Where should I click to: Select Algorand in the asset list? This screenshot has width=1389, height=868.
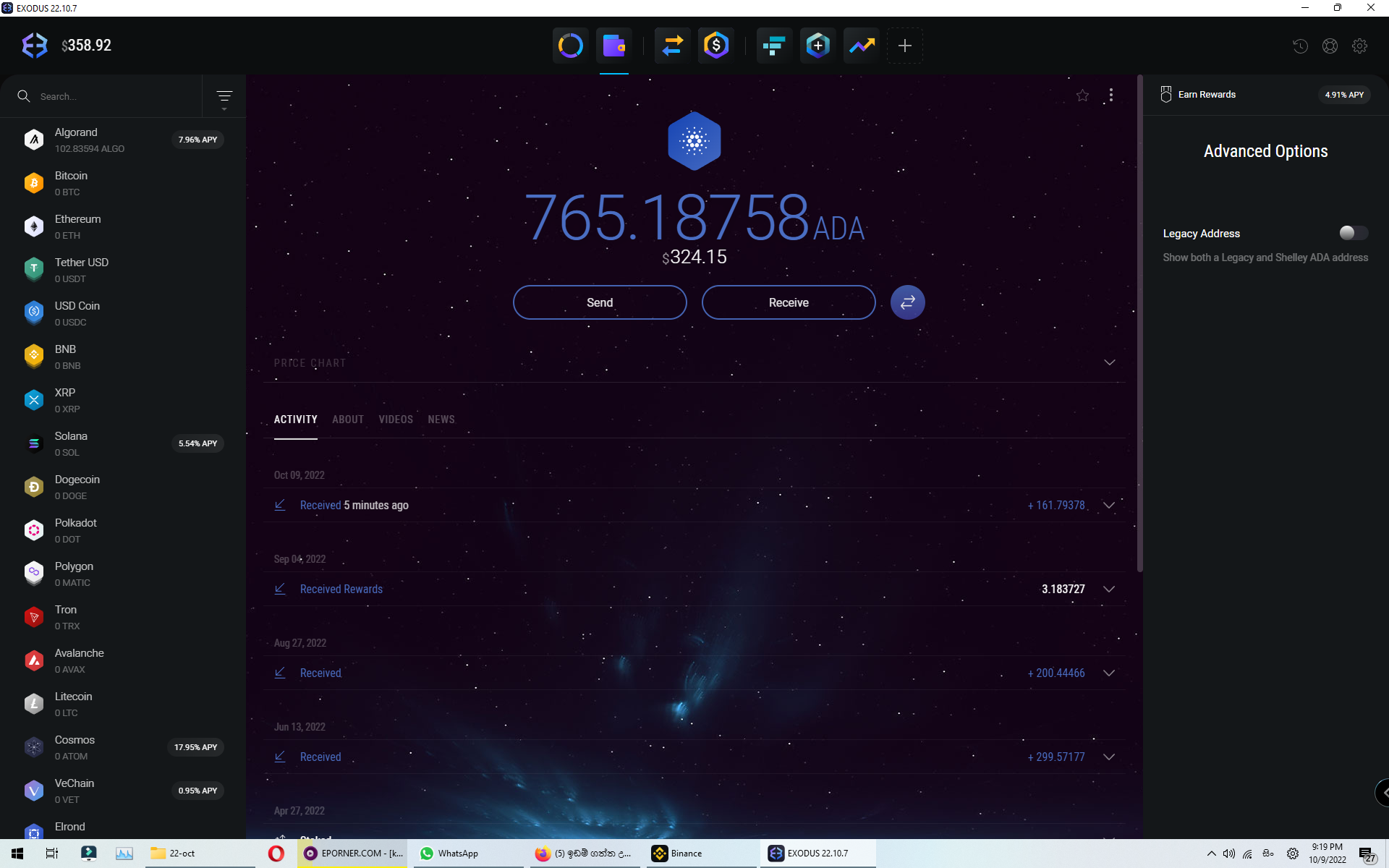(x=123, y=140)
